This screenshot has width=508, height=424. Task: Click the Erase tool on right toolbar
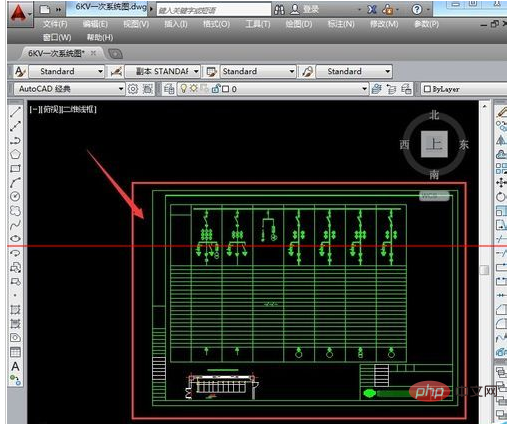(501, 112)
